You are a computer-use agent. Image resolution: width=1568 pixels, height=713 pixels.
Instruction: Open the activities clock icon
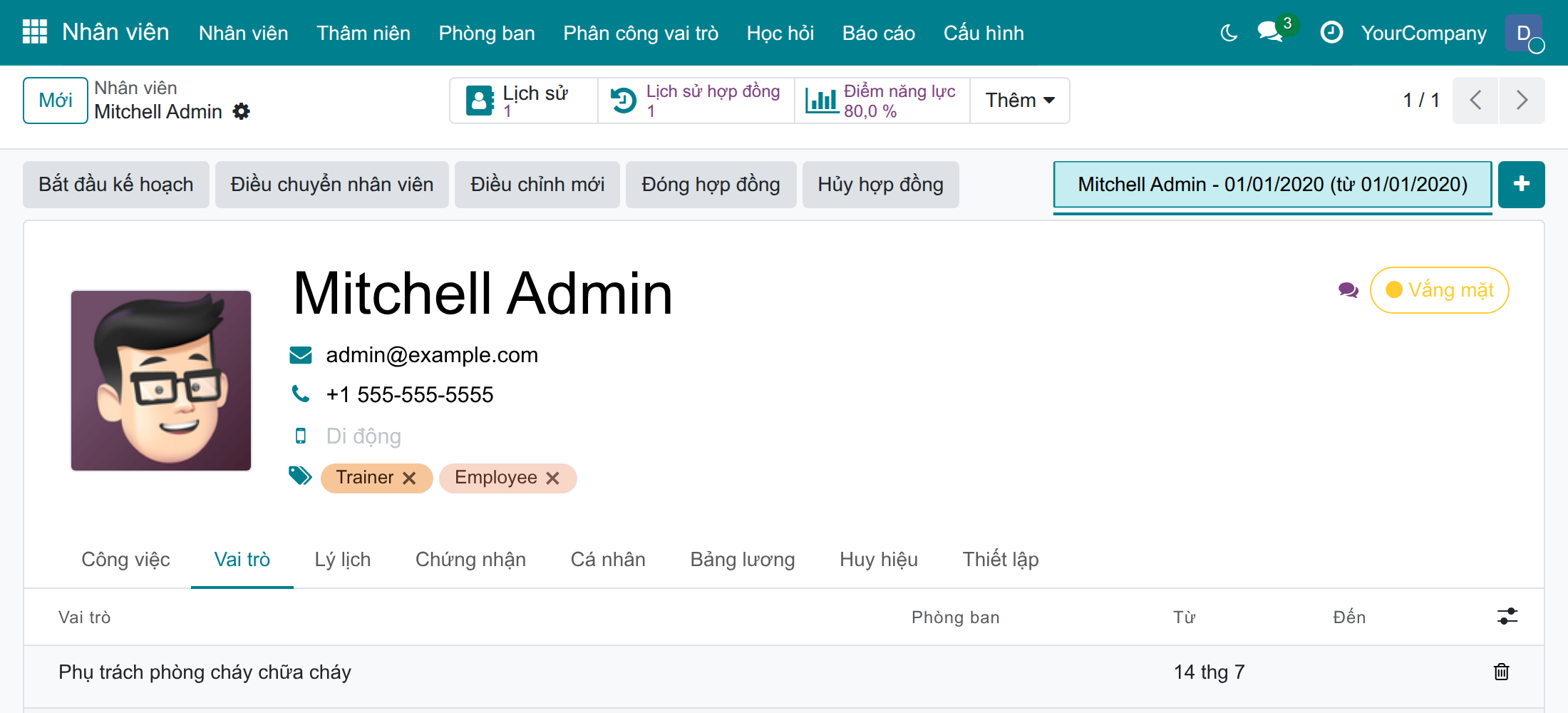(1331, 33)
